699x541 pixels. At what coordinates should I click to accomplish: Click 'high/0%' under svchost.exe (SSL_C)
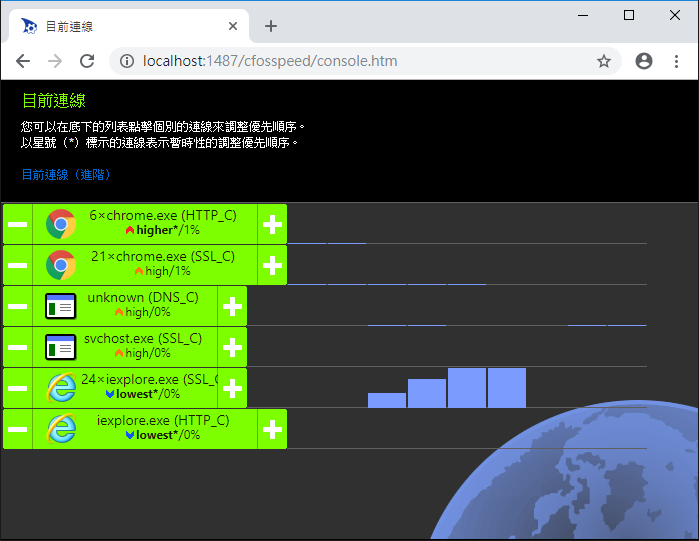[x=143, y=353]
